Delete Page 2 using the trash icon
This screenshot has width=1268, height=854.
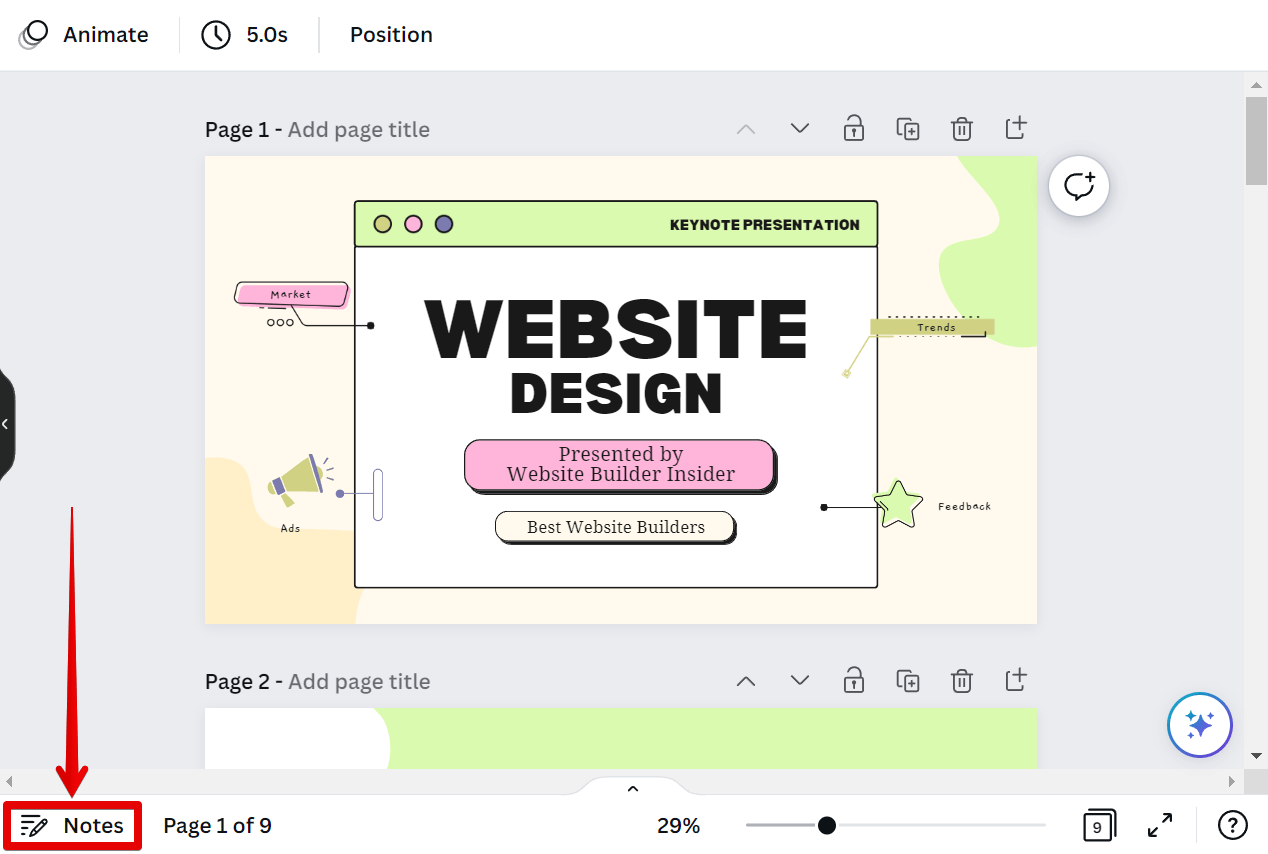pyautogui.click(x=961, y=681)
